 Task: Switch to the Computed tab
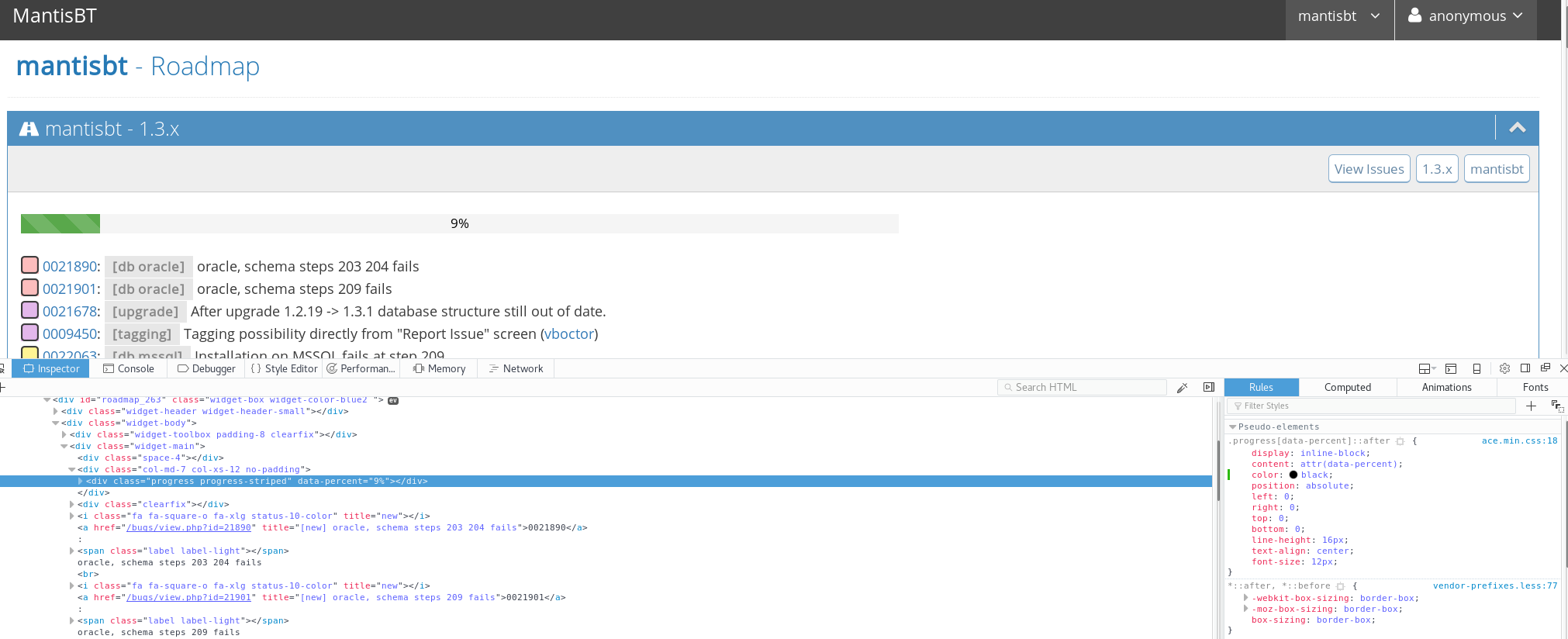(x=1347, y=387)
